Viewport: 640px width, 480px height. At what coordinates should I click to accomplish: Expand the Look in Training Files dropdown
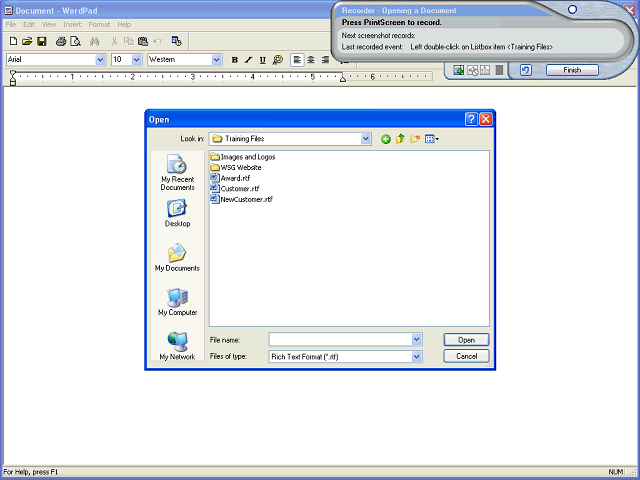(366, 139)
